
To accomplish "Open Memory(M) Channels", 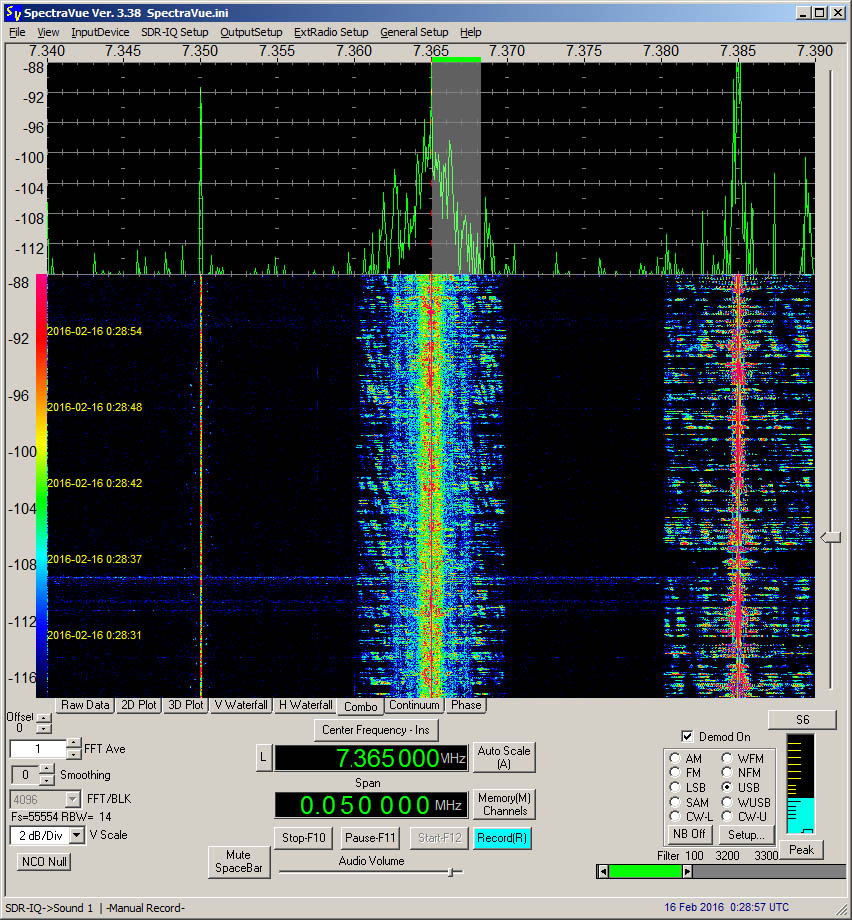I will 504,804.
